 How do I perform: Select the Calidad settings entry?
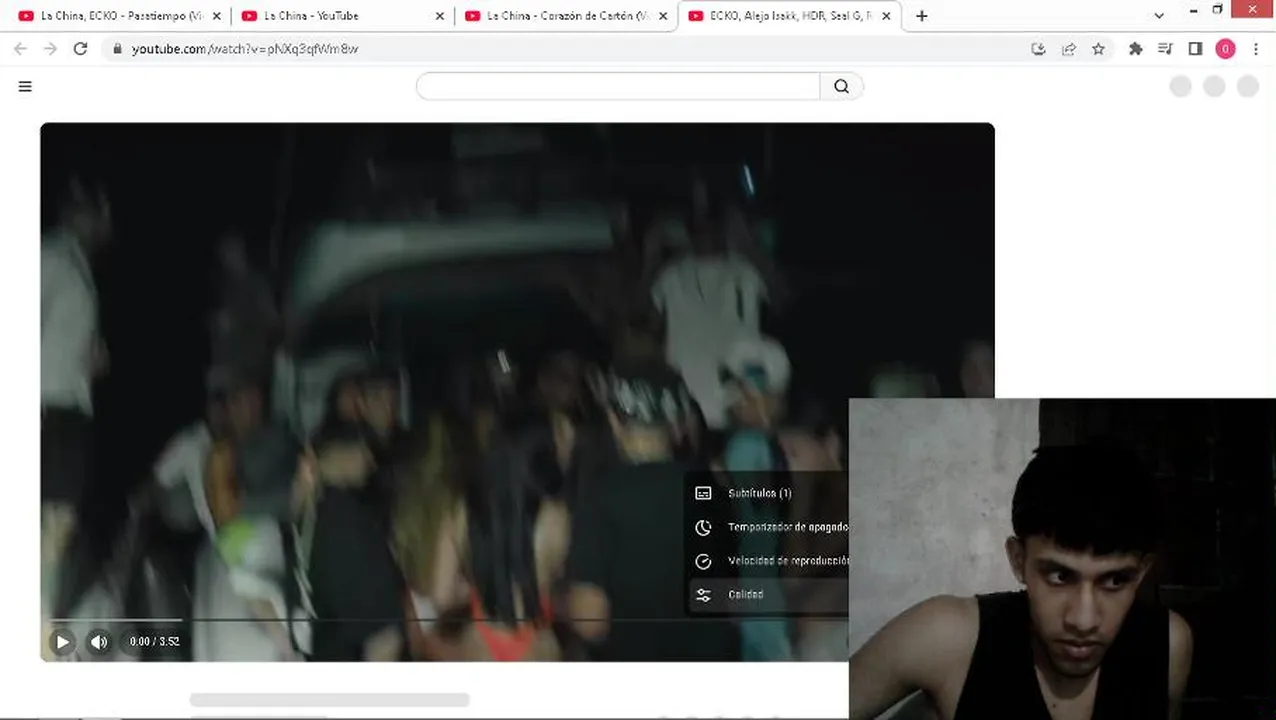[x=767, y=595]
